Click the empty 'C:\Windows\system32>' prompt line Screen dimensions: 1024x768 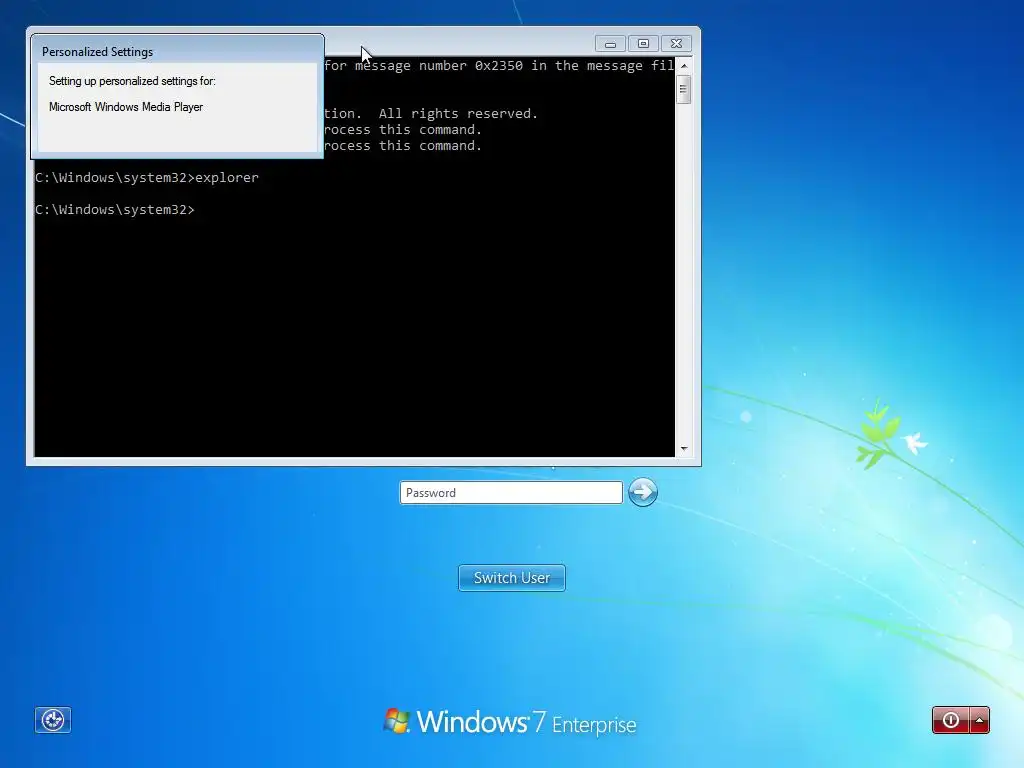tap(115, 210)
